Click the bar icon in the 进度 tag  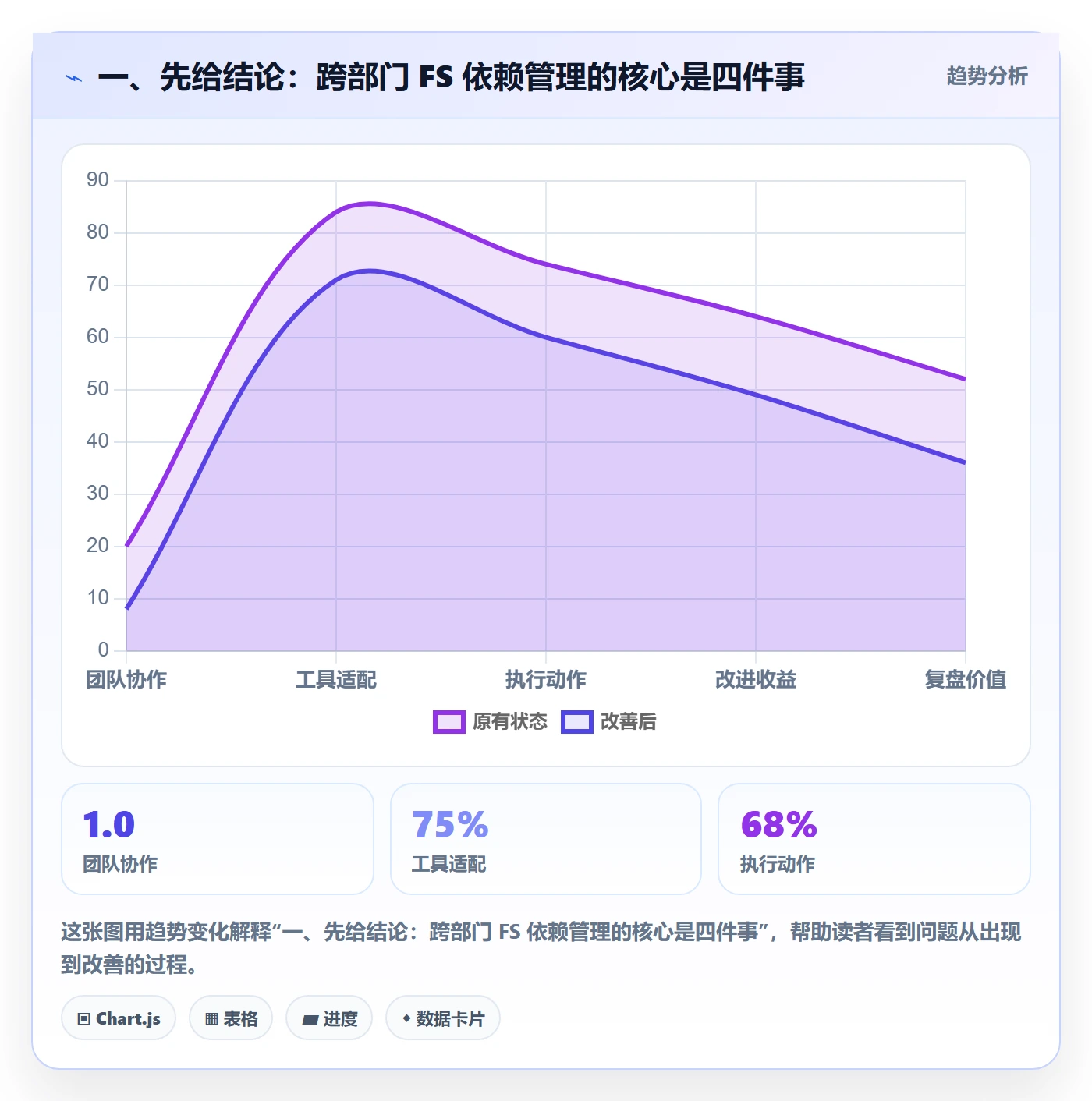[310, 1019]
